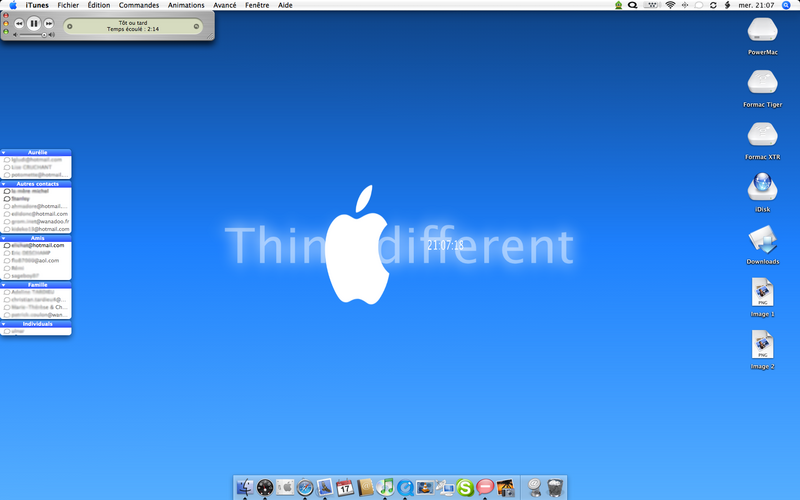
Task: Click the round button at right of the iTunes display
Action: [196, 26]
